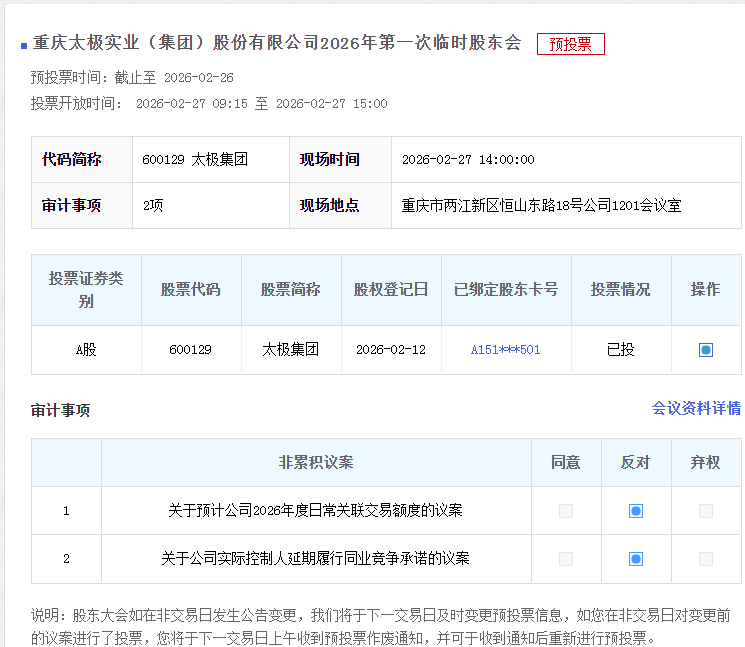
Task: Click the 股票简称 column header
Action: [291, 290]
